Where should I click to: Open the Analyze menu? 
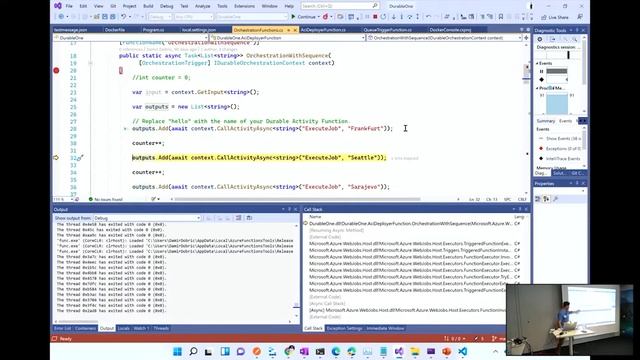coord(202,6)
